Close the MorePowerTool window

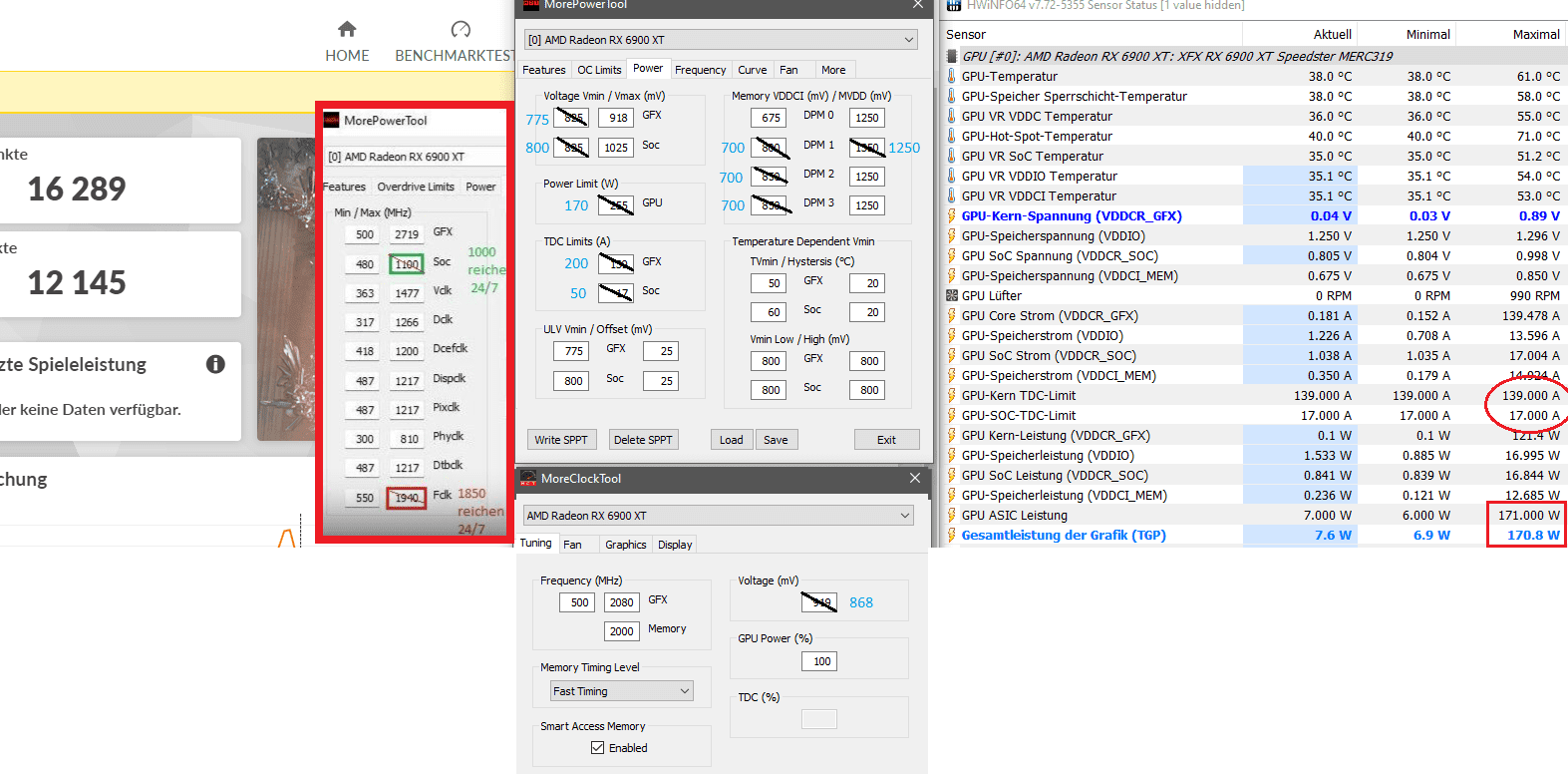[918, 5]
